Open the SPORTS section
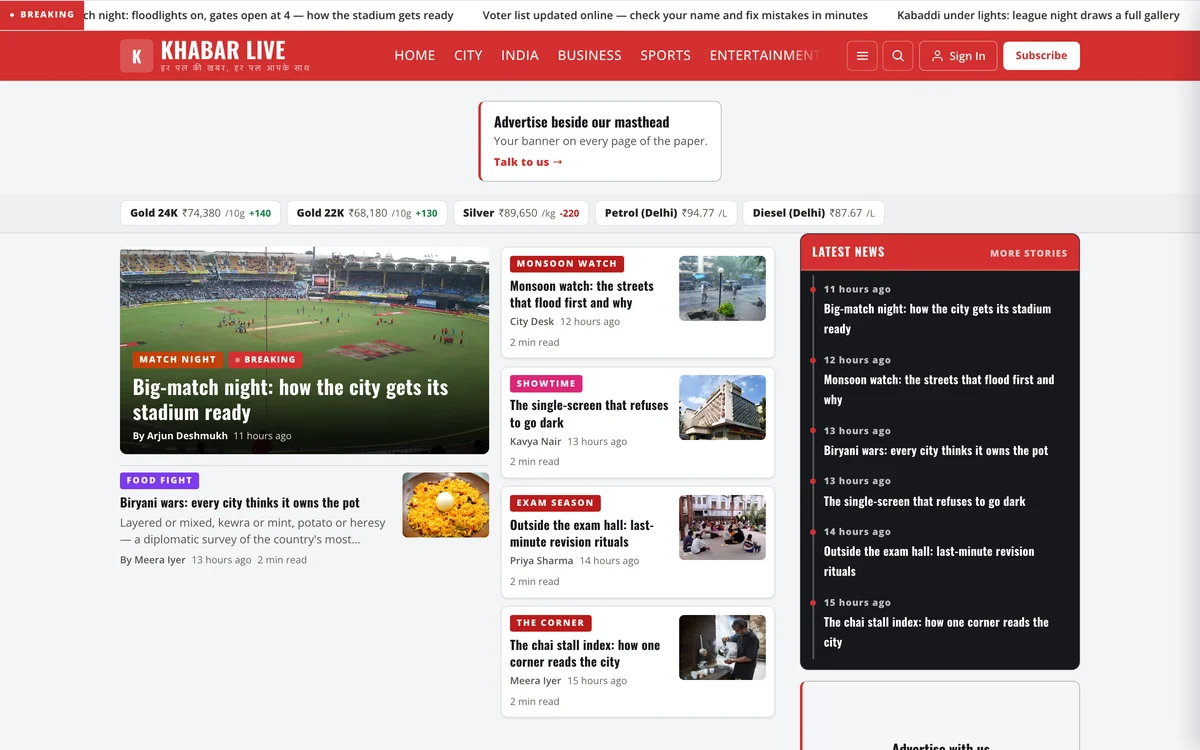 (x=665, y=55)
